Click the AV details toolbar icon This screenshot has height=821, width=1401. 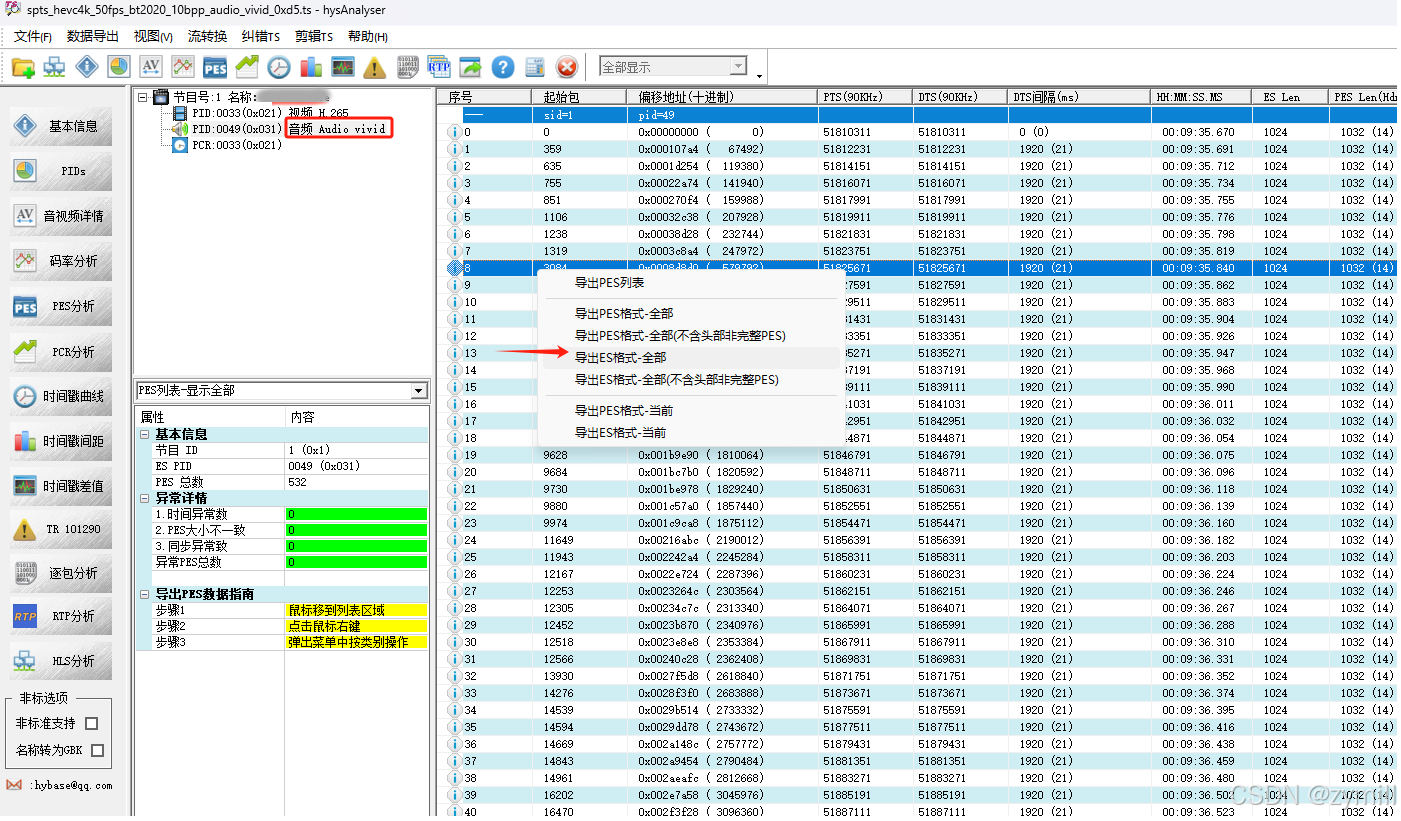151,67
